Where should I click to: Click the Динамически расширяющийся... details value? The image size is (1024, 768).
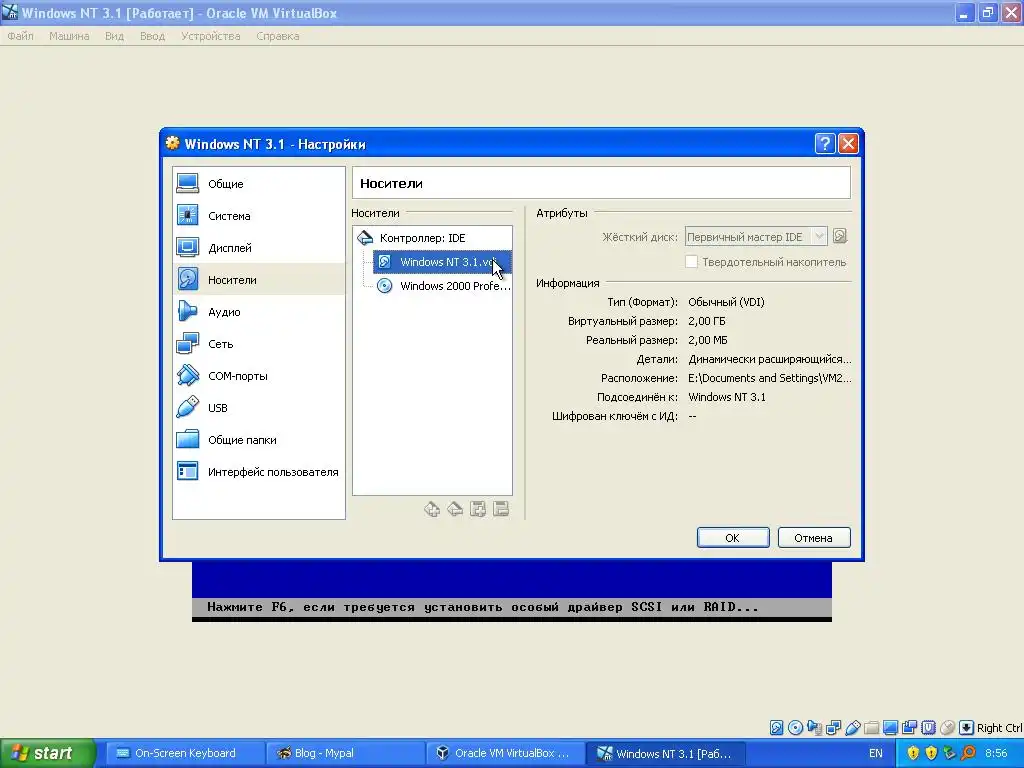pos(769,359)
